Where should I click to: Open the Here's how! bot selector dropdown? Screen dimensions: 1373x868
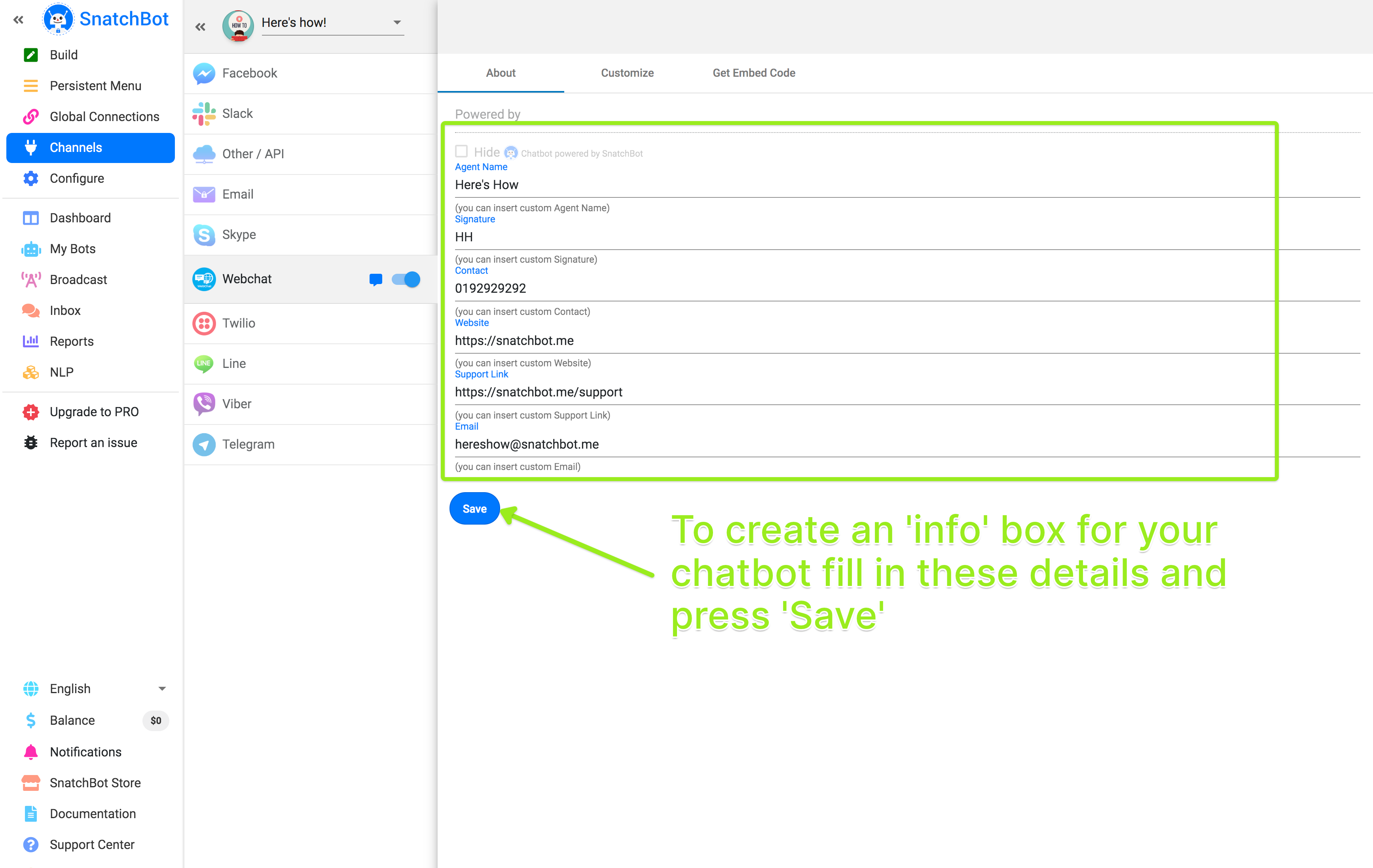pos(397,23)
